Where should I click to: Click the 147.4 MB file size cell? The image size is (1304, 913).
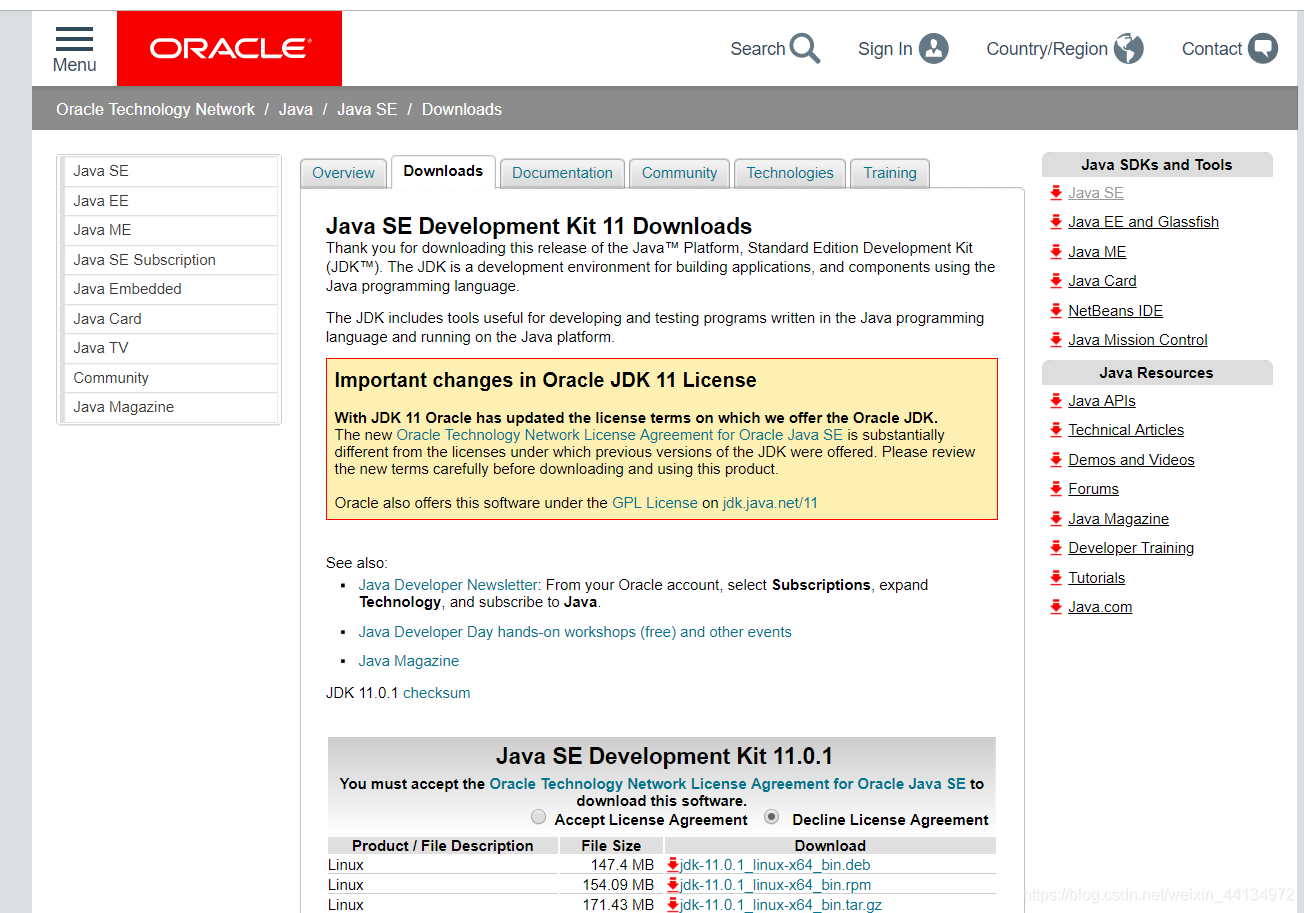coord(611,865)
